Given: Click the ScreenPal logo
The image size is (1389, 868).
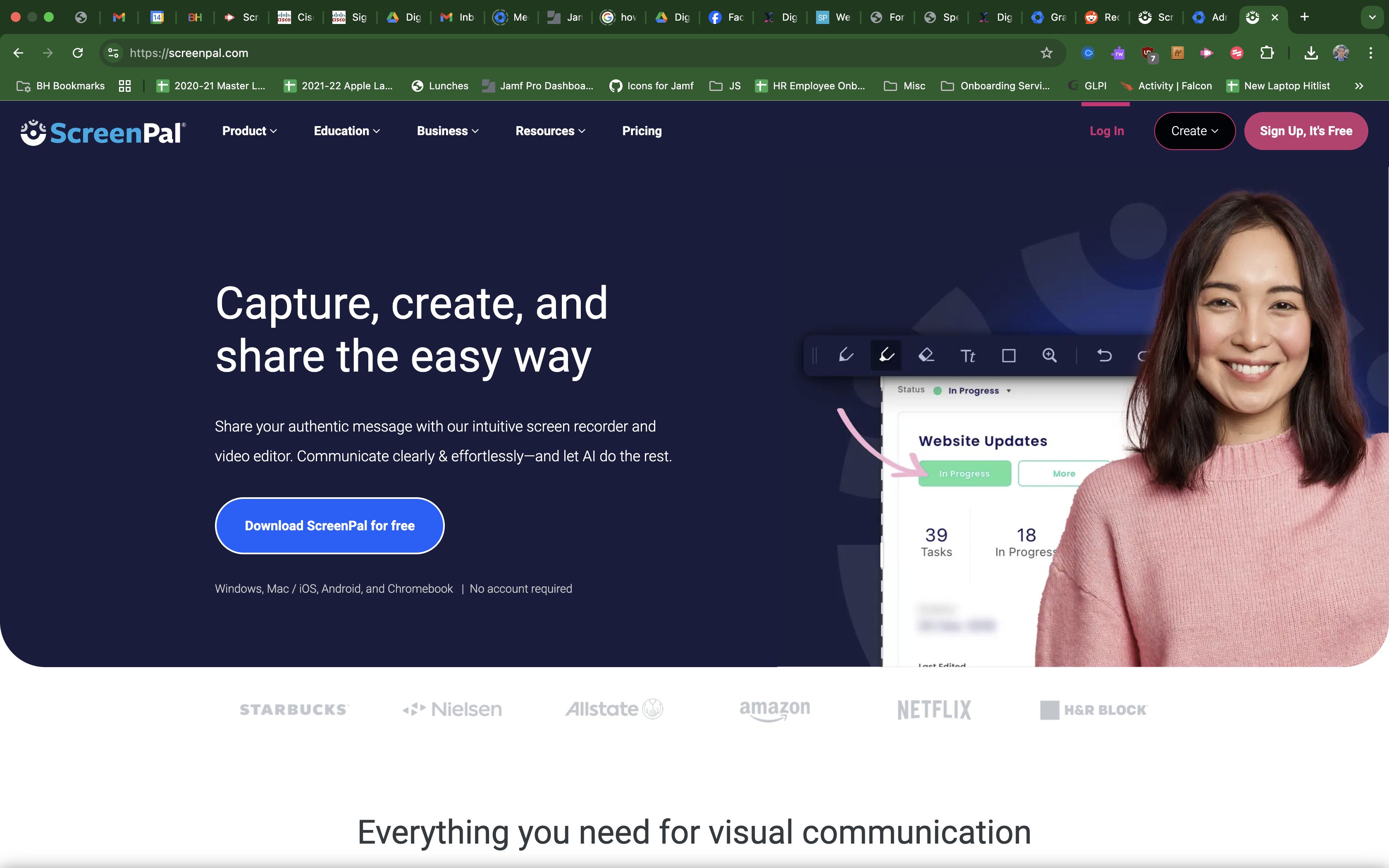Looking at the screenshot, I should coord(103,133).
